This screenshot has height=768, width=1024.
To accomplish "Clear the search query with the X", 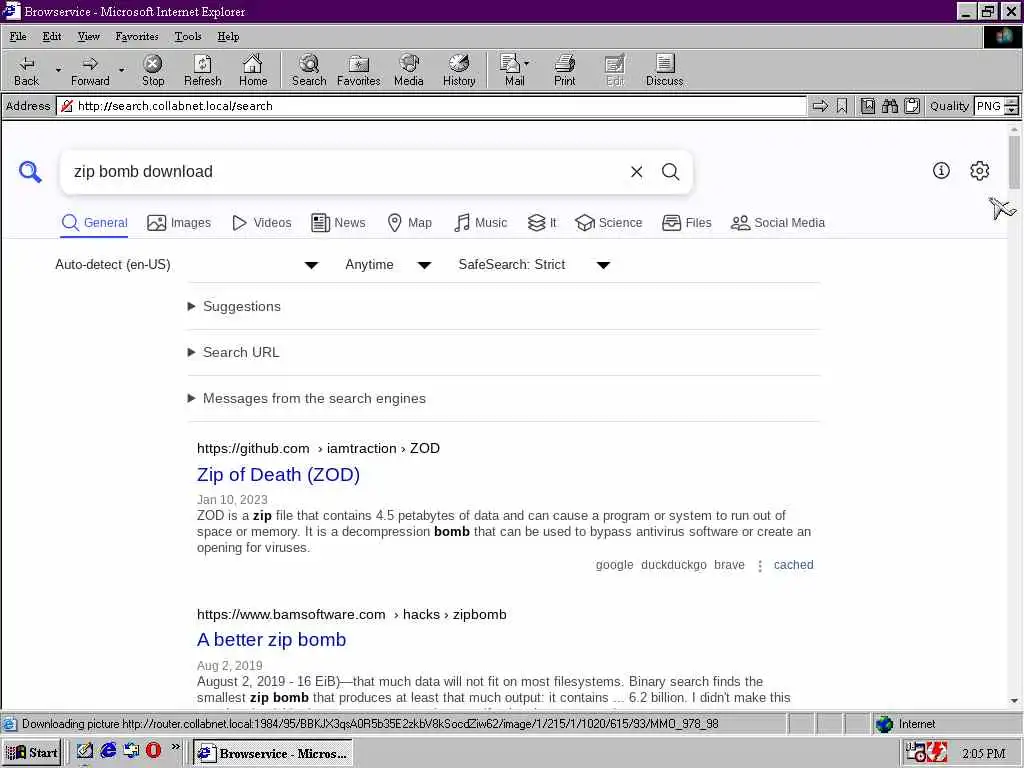I will (x=637, y=172).
